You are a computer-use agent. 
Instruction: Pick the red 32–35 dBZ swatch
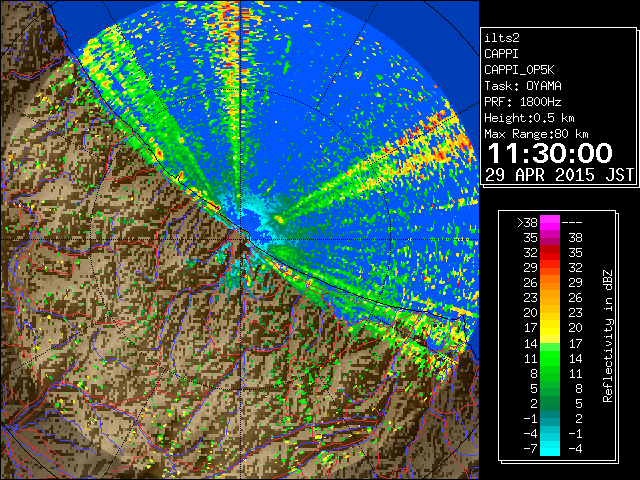tap(550, 253)
